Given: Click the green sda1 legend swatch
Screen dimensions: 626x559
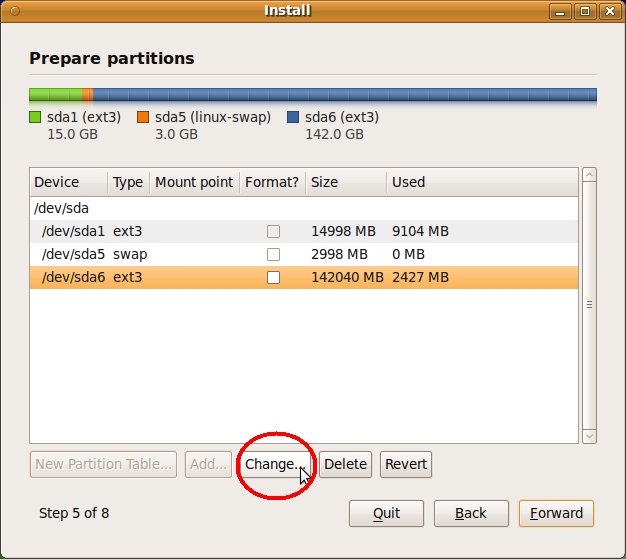Looking at the screenshot, I should coord(35,117).
